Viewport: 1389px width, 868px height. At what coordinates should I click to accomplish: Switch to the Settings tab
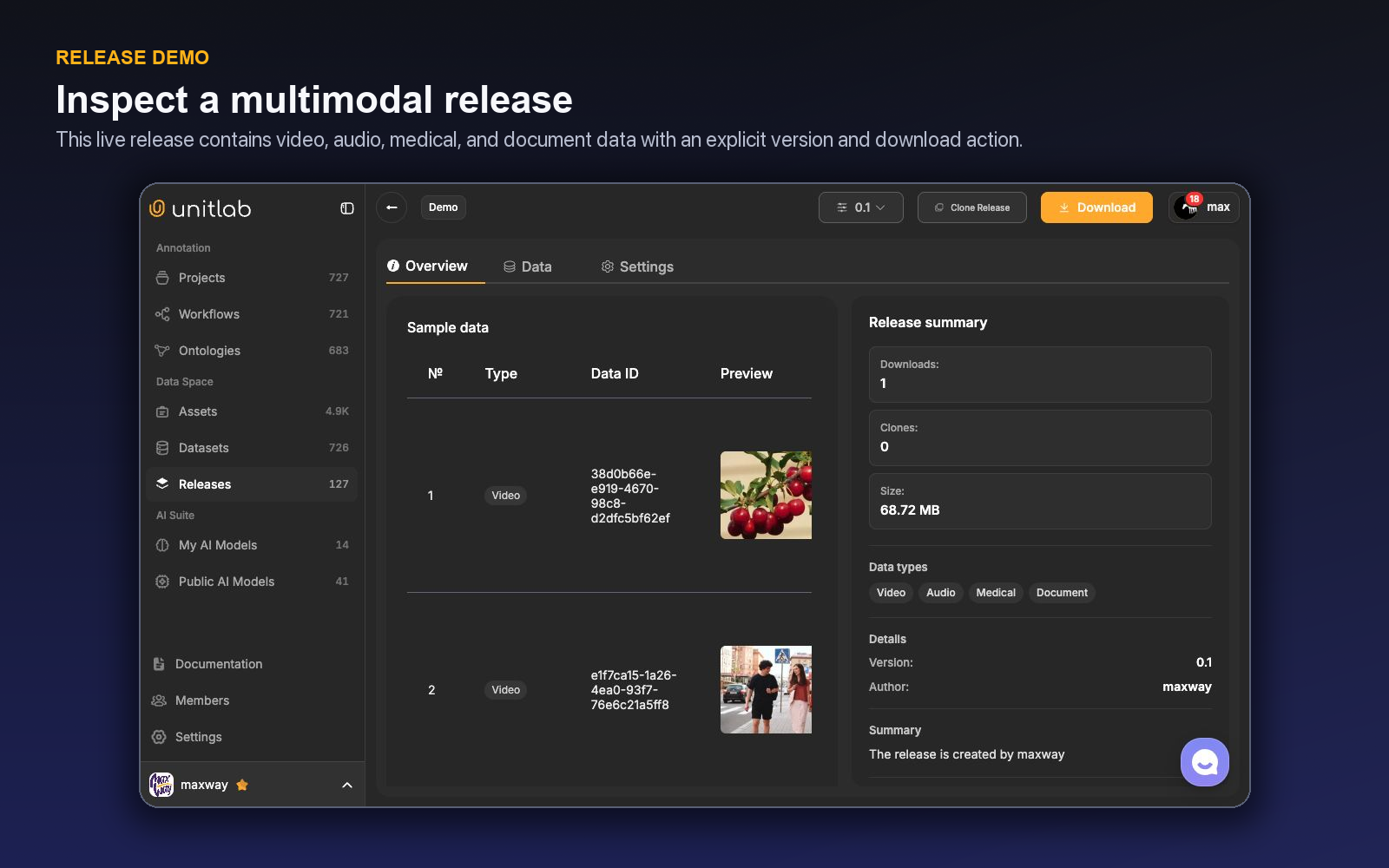coord(638,266)
